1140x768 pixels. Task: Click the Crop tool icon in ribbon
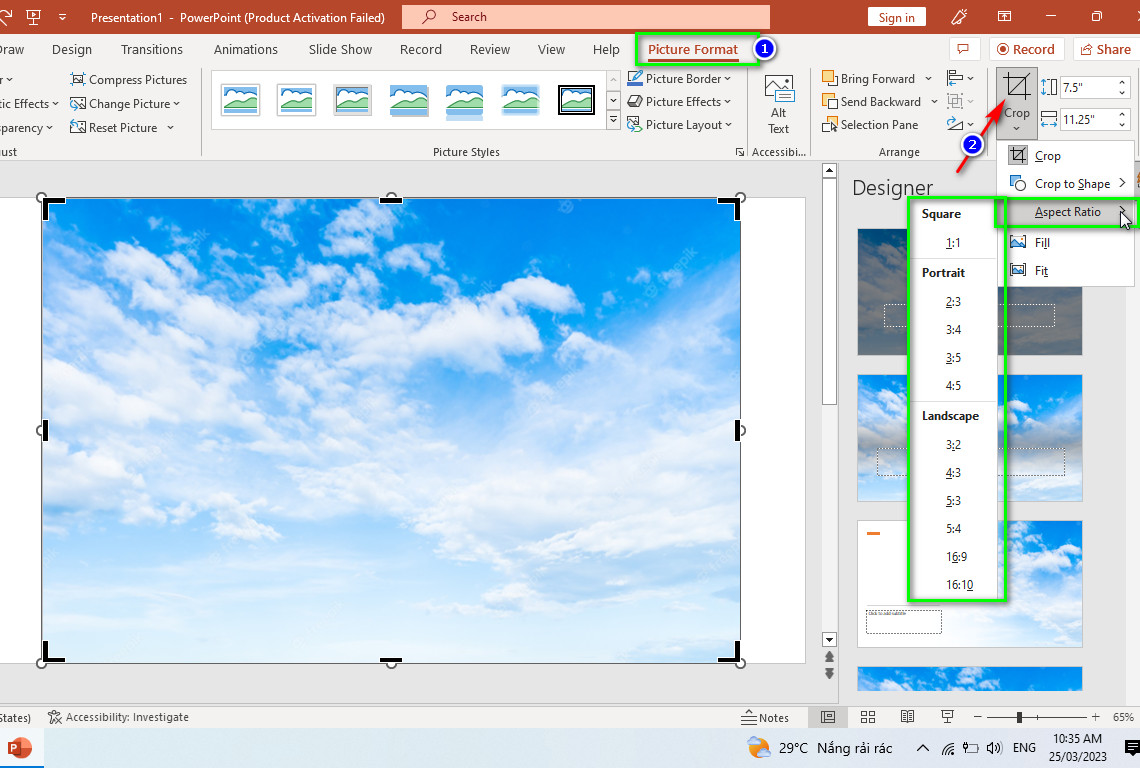tap(1016, 87)
